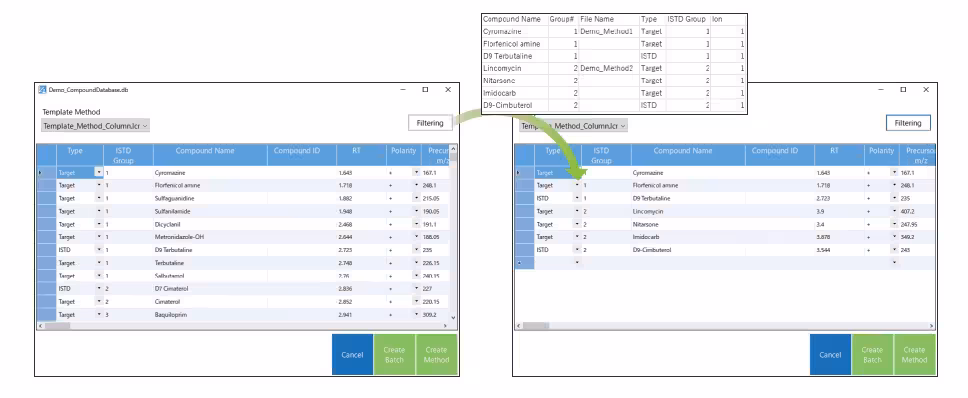This screenshot has width=968, height=398.
Task: Select row header of the Sulfaguanidine row
Action: click(x=46, y=198)
